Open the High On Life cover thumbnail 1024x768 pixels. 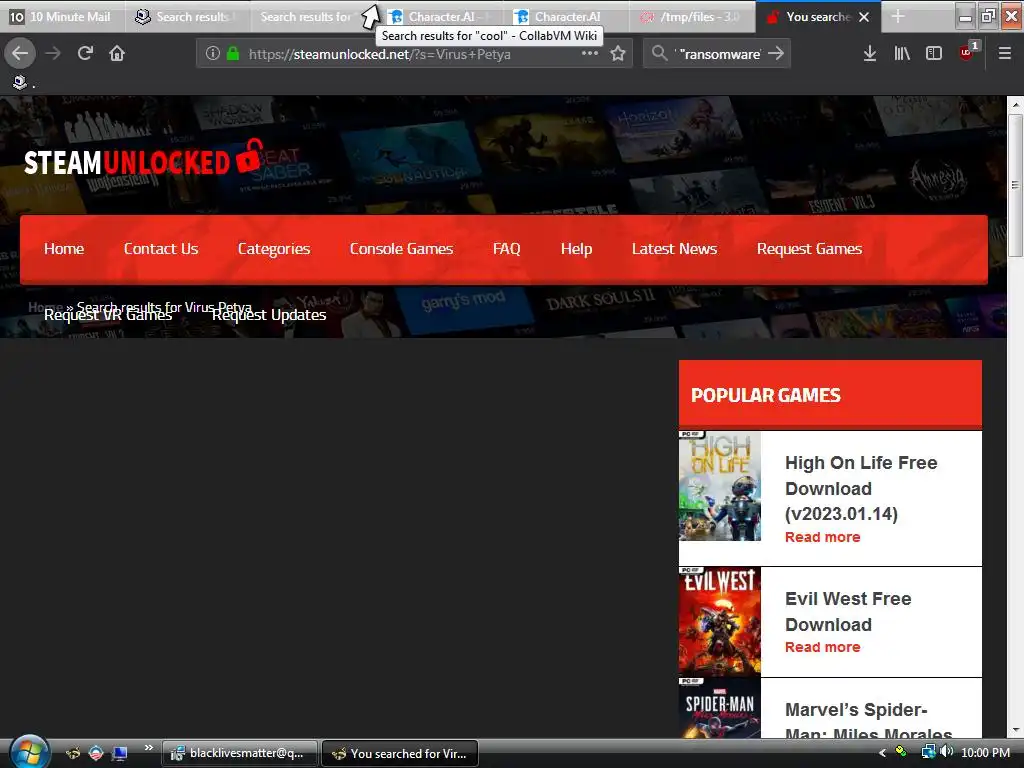pos(720,486)
